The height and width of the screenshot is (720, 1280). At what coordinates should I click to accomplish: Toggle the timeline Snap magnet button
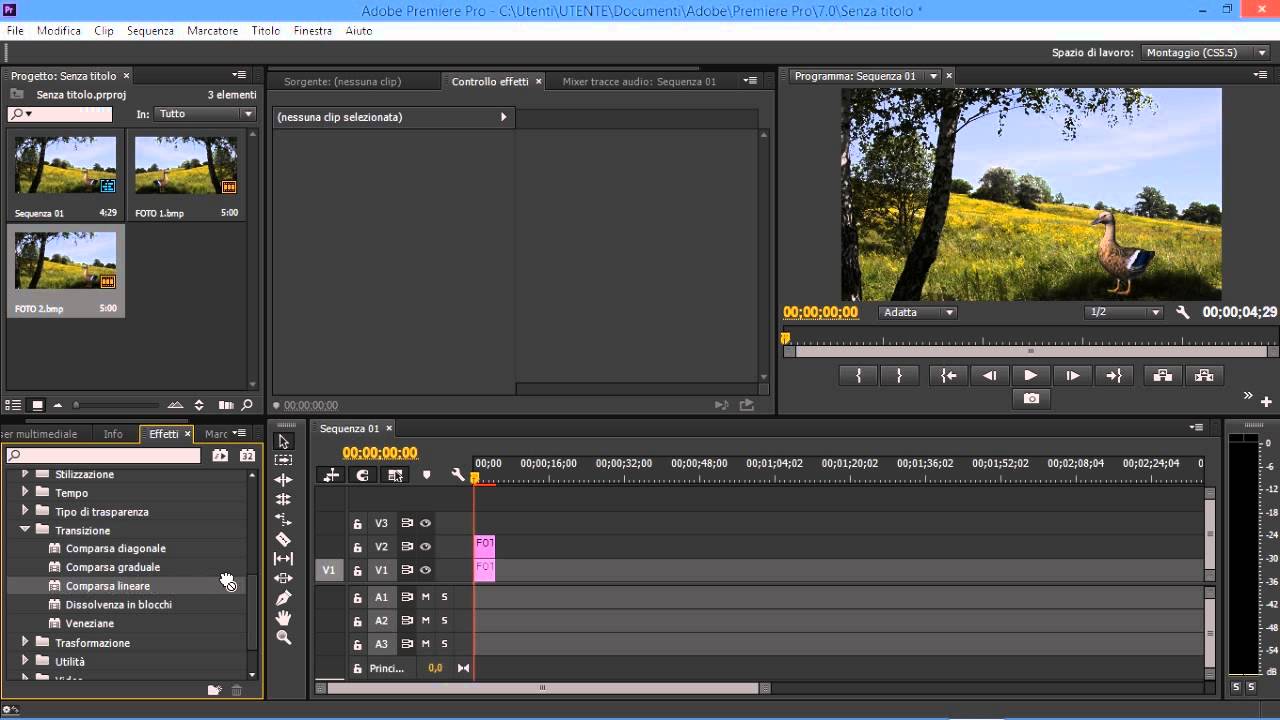(x=363, y=475)
